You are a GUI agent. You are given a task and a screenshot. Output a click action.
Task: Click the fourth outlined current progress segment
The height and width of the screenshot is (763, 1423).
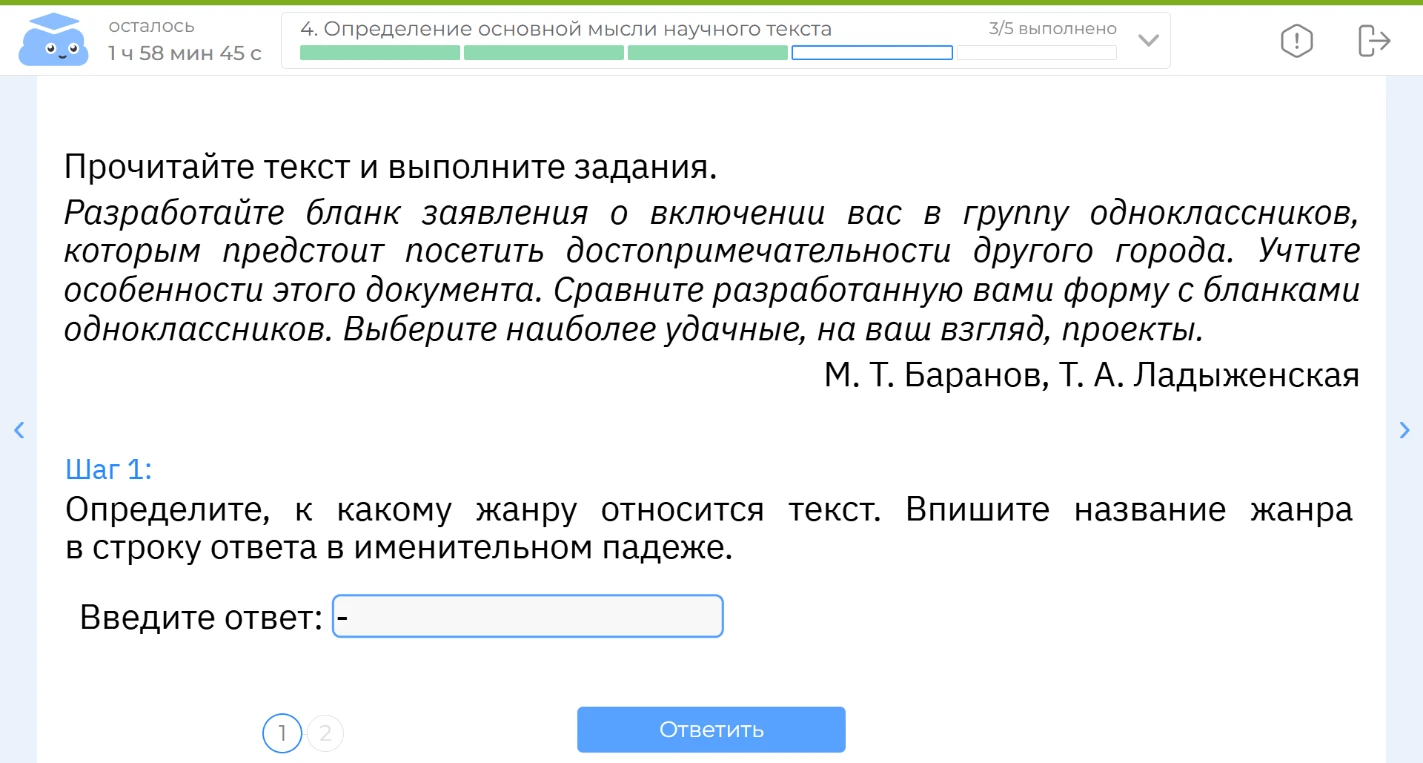872,52
